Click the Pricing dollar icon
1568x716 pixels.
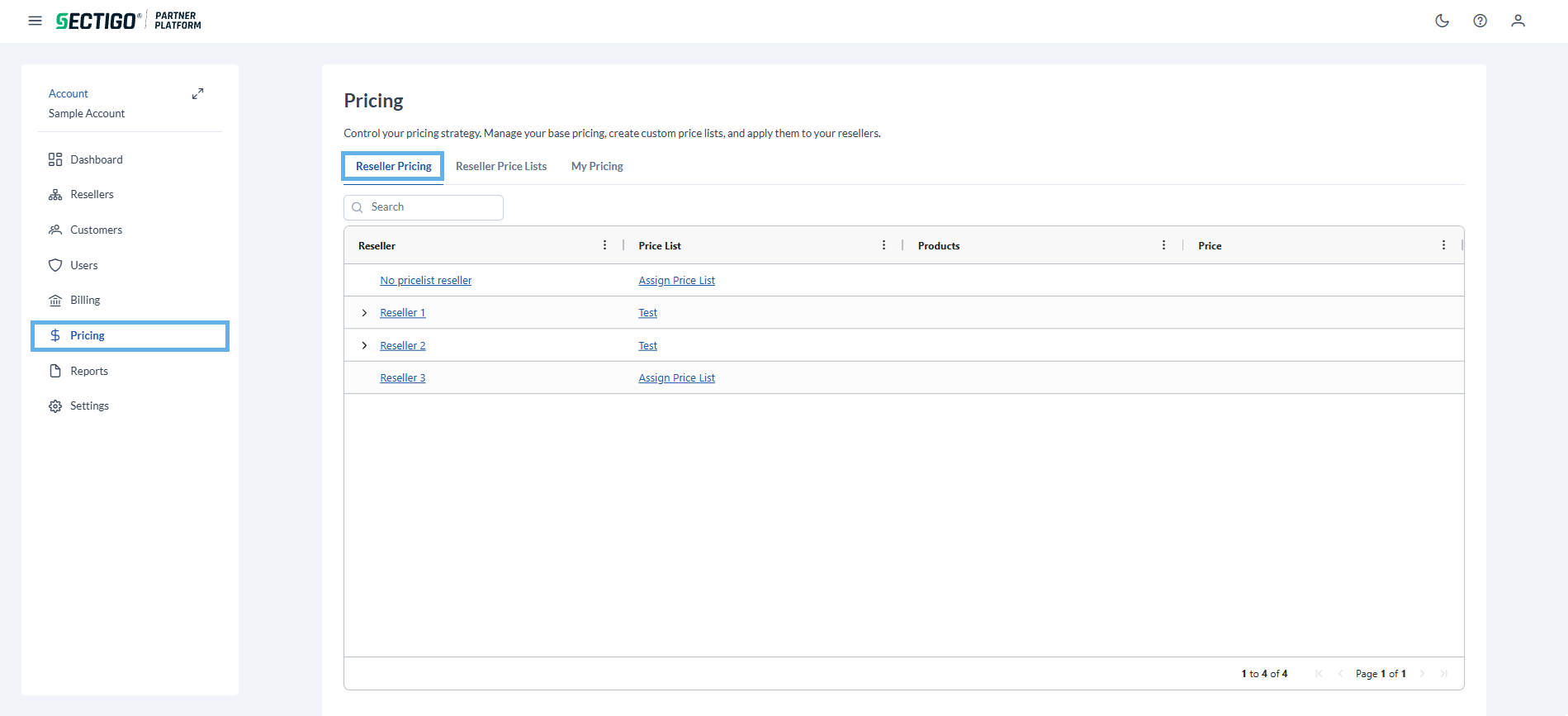point(55,335)
